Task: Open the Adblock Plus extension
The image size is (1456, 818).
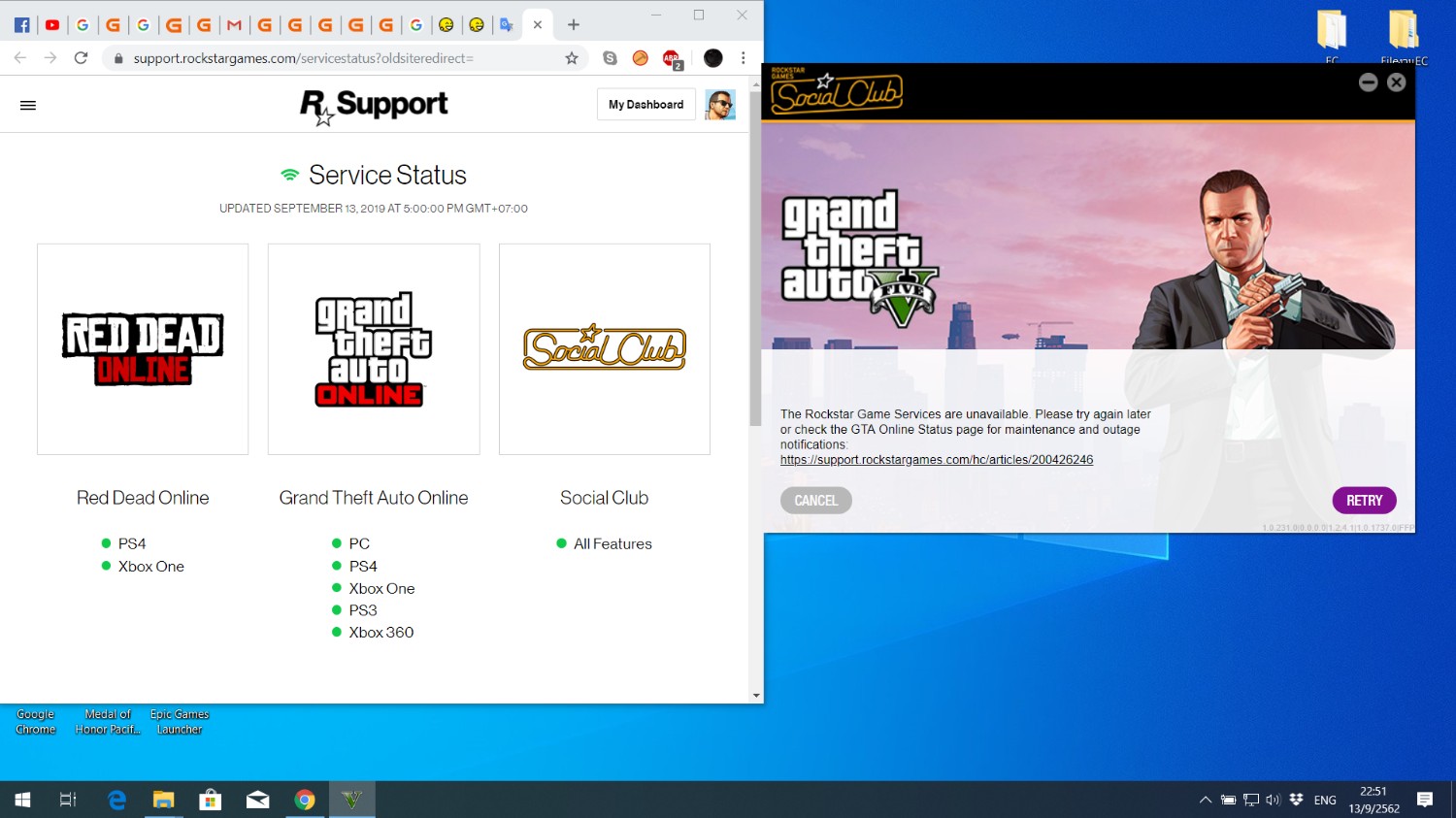Action: click(672, 59)
